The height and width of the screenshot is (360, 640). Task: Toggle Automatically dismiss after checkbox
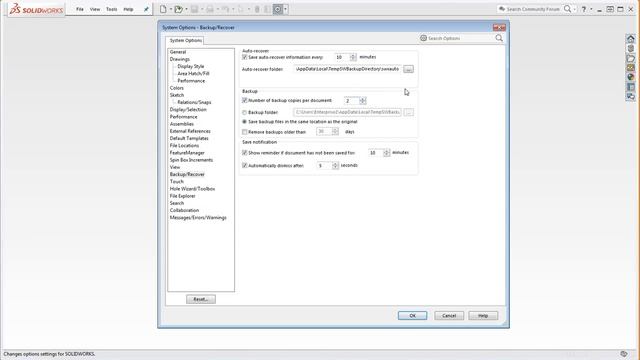245,165
